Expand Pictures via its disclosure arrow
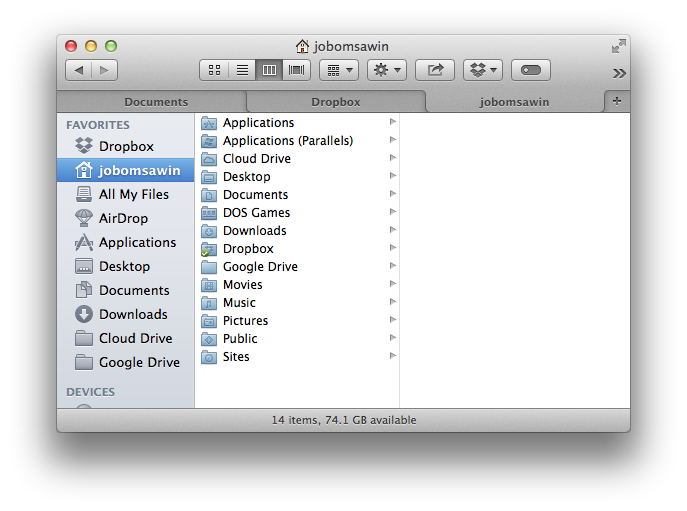 point(393,319)
